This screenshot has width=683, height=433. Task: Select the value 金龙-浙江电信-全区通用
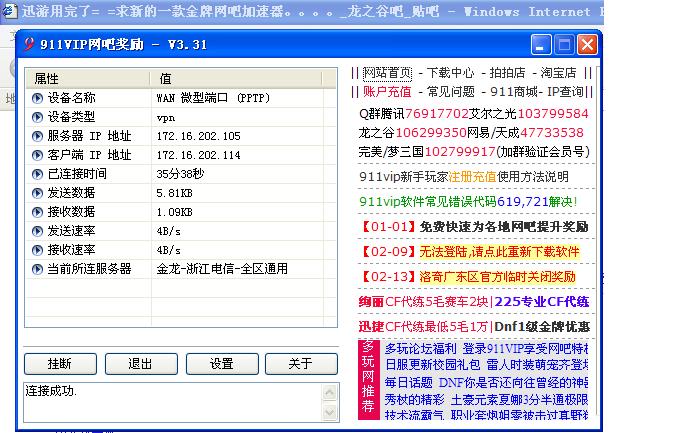(x=222, y=269)
